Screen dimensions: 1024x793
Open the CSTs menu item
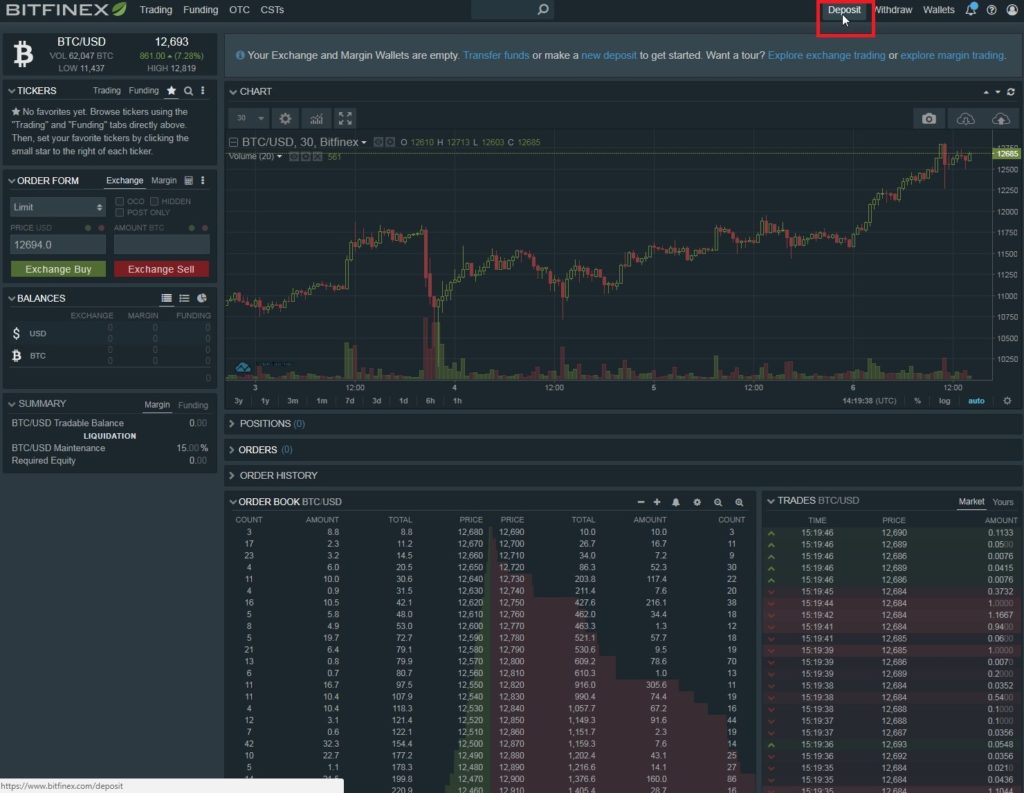tap(272, 10)
